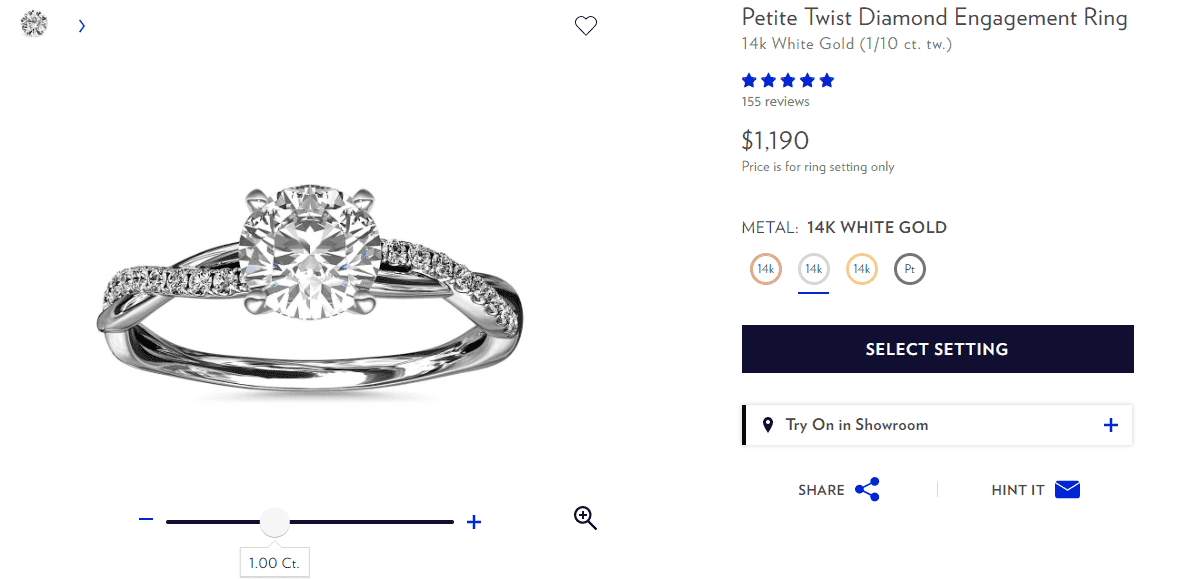Choose the platinum Pt metal option
This screenshot has width=1190, height=579.
pyautogui.click(x=909, y=268)
